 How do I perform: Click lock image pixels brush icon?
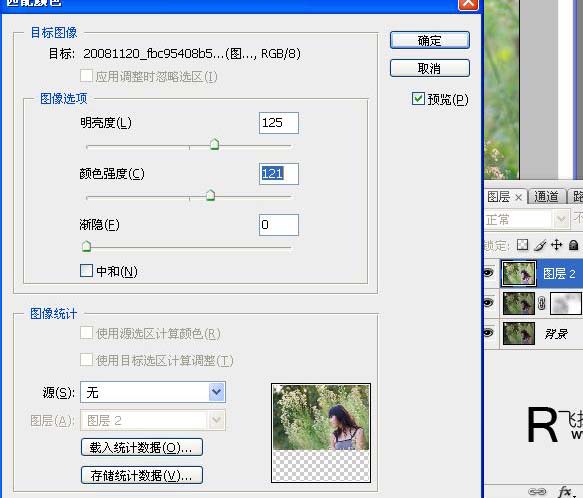coord(540,245)
